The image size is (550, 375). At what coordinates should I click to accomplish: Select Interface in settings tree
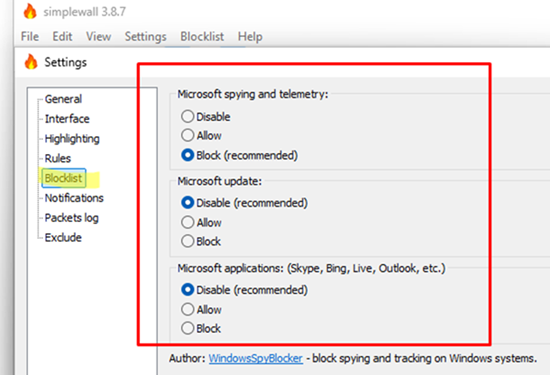pos(67,119)
